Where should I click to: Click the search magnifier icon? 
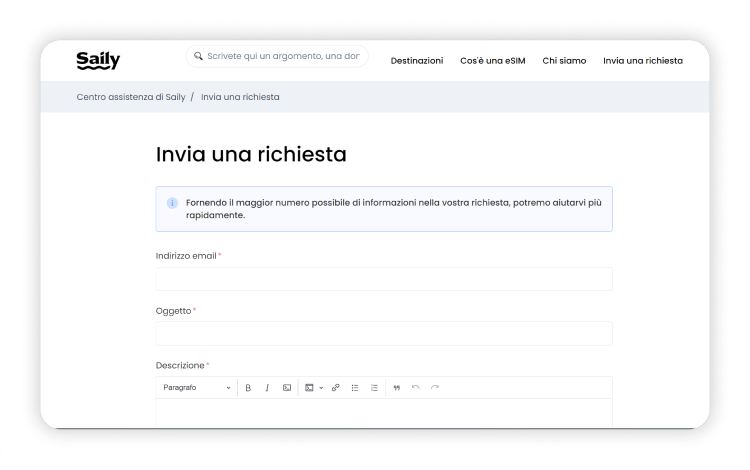[198, 57]
